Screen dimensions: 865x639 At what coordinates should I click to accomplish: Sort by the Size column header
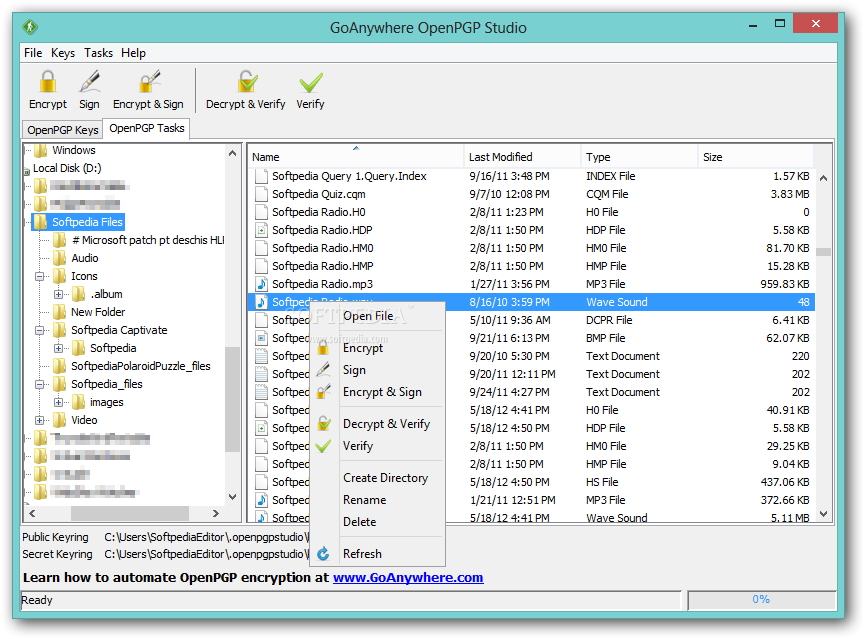[756, 157]
